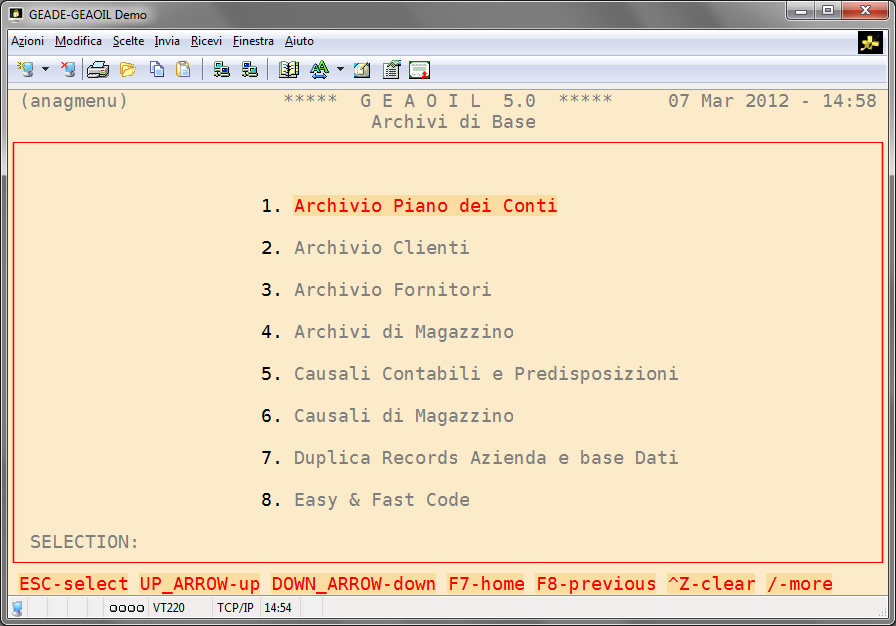Open the new connection dropdown arrow
The height and width of the screenshot is (626, 896).
click(x=45, y=69)
